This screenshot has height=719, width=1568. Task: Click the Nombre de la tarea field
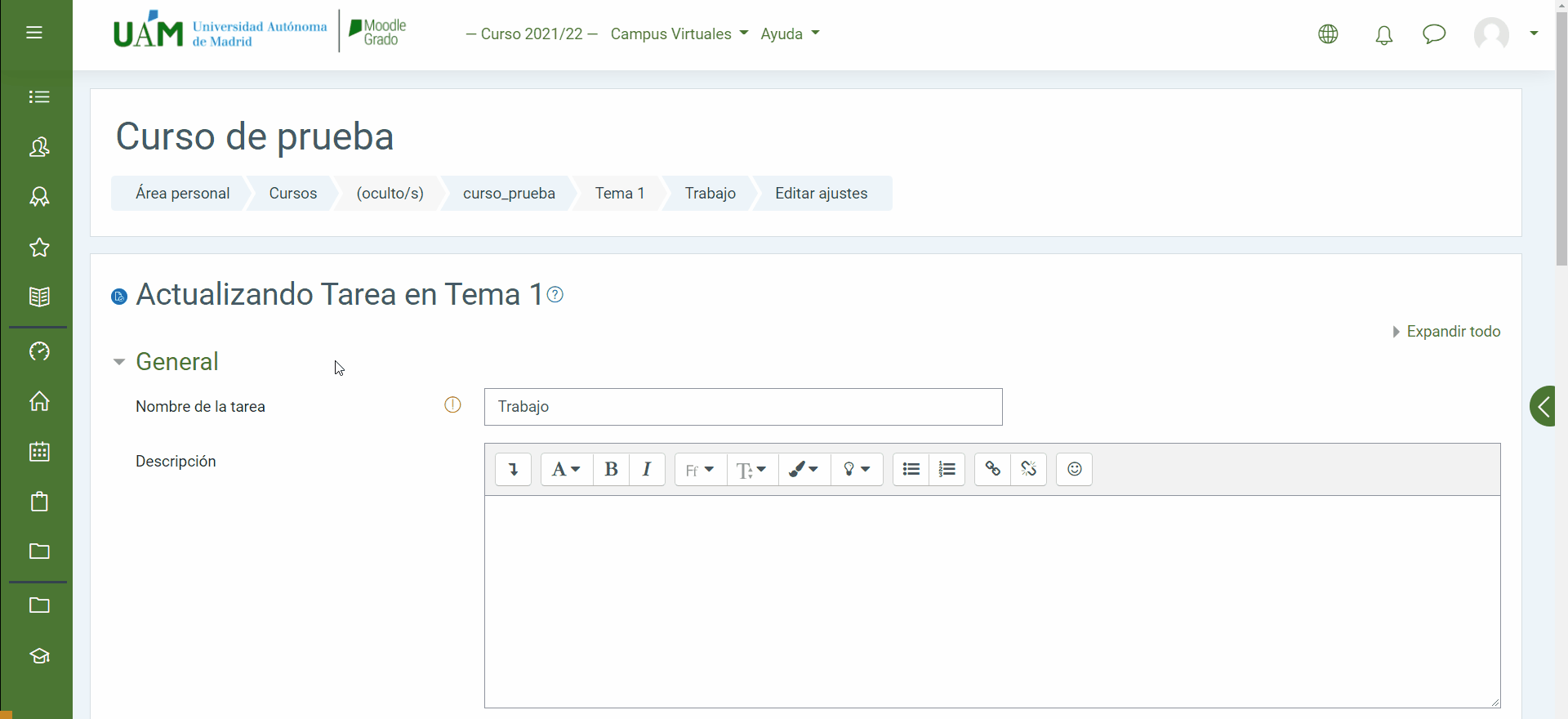coord(742,407)
